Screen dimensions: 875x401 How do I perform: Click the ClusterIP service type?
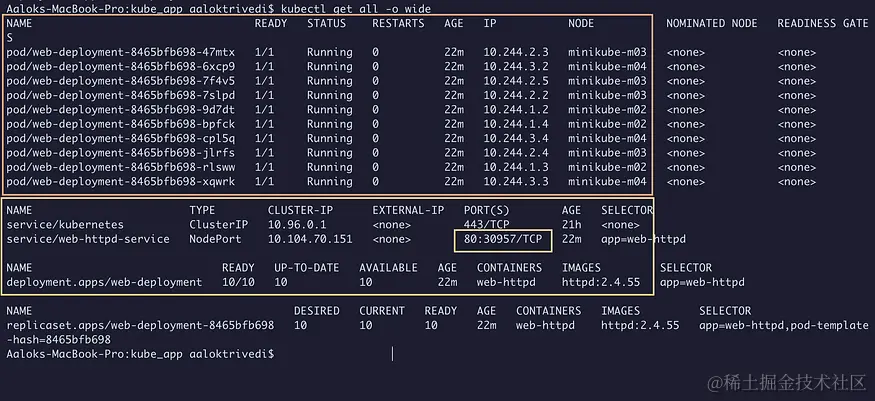219,225
